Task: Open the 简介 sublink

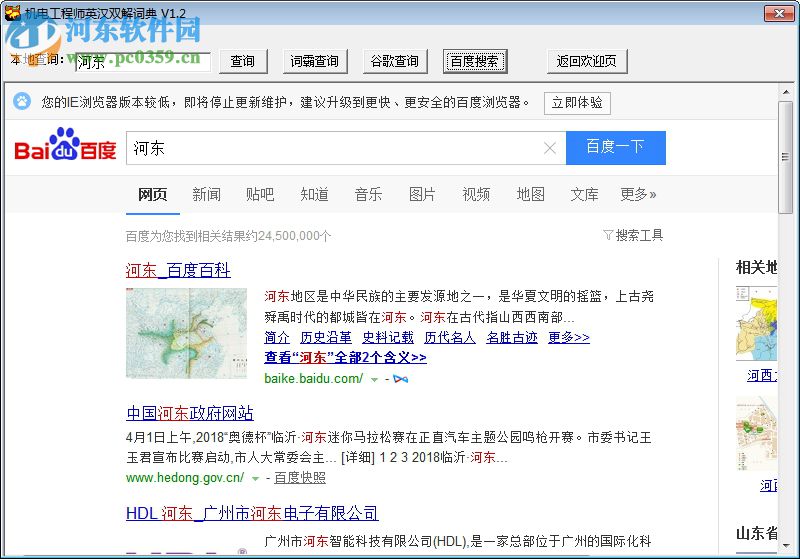Action: (277, 337)
